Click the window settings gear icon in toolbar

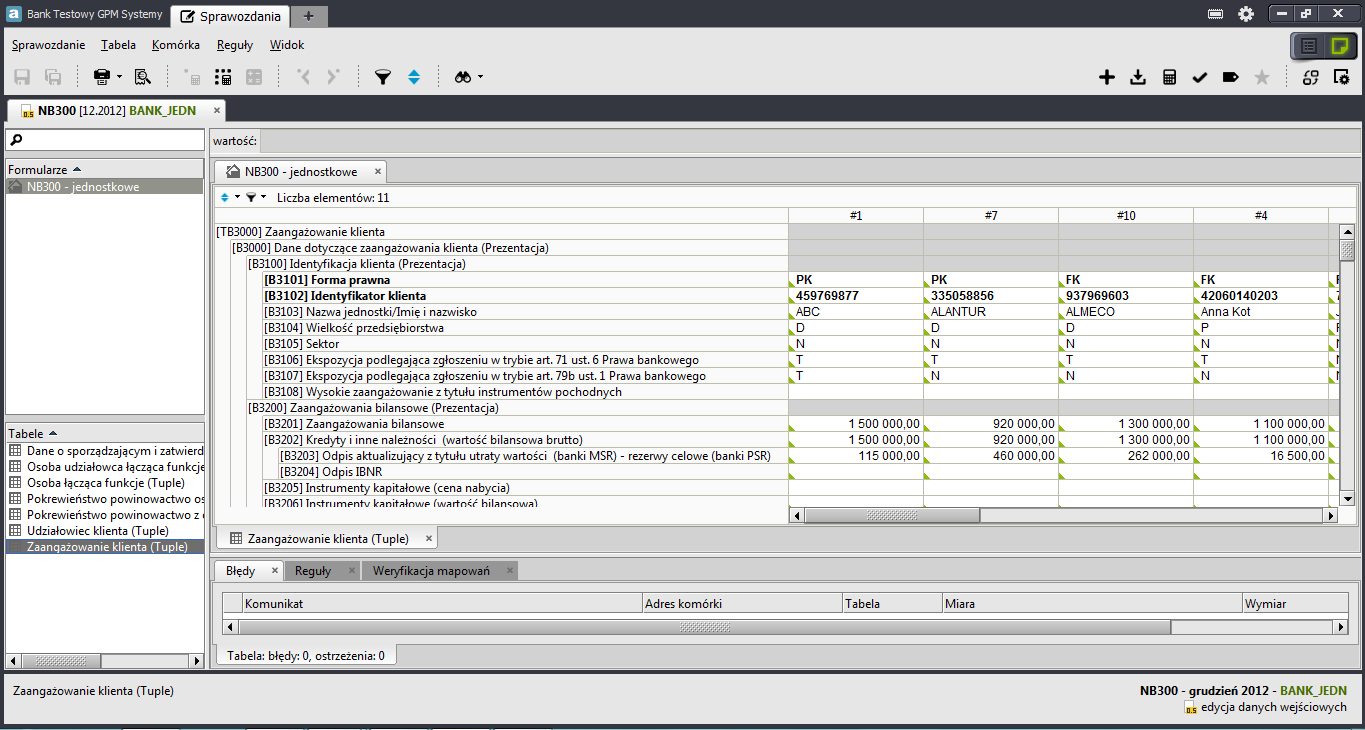point(1342,77)
